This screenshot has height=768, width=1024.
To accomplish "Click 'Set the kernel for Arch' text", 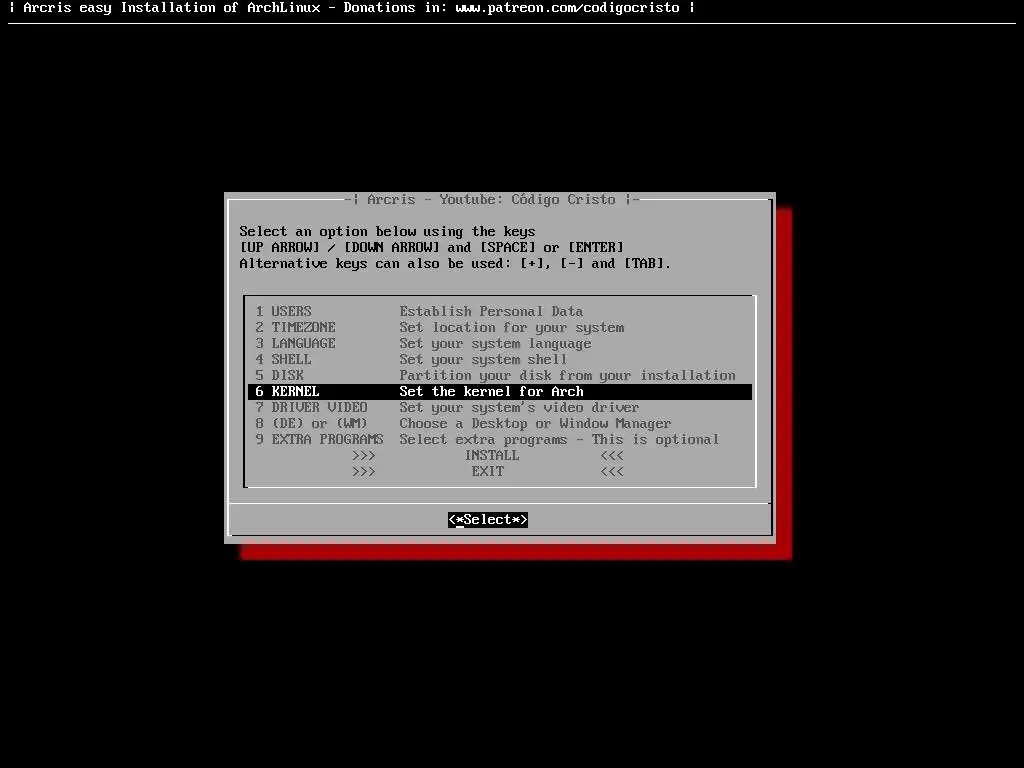I will pos(491,391).
